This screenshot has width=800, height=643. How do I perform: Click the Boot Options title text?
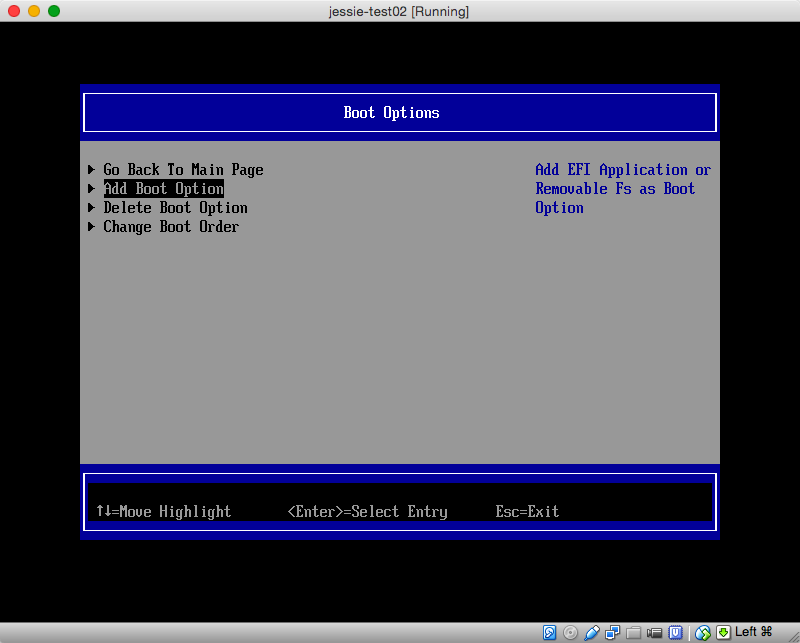coord(391,113)
